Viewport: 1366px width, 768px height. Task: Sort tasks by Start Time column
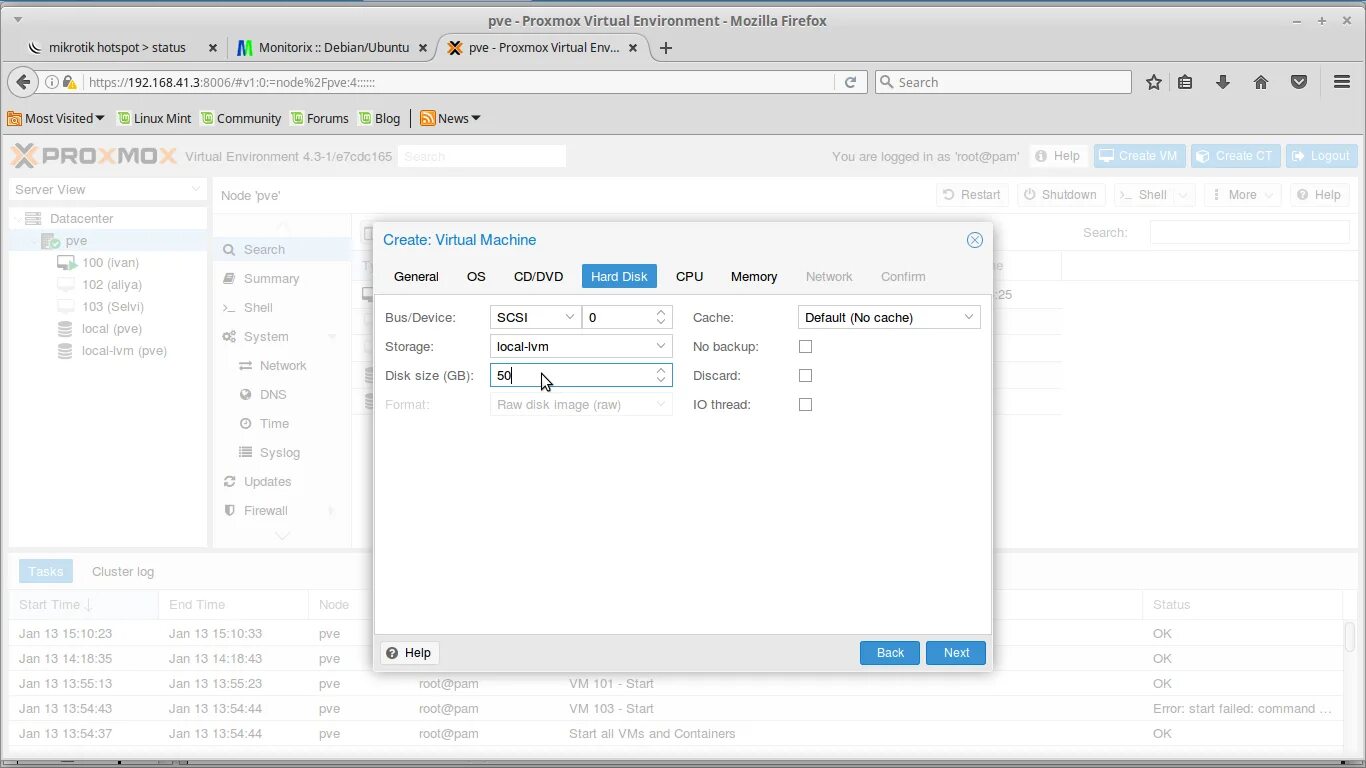pos(83,604)
